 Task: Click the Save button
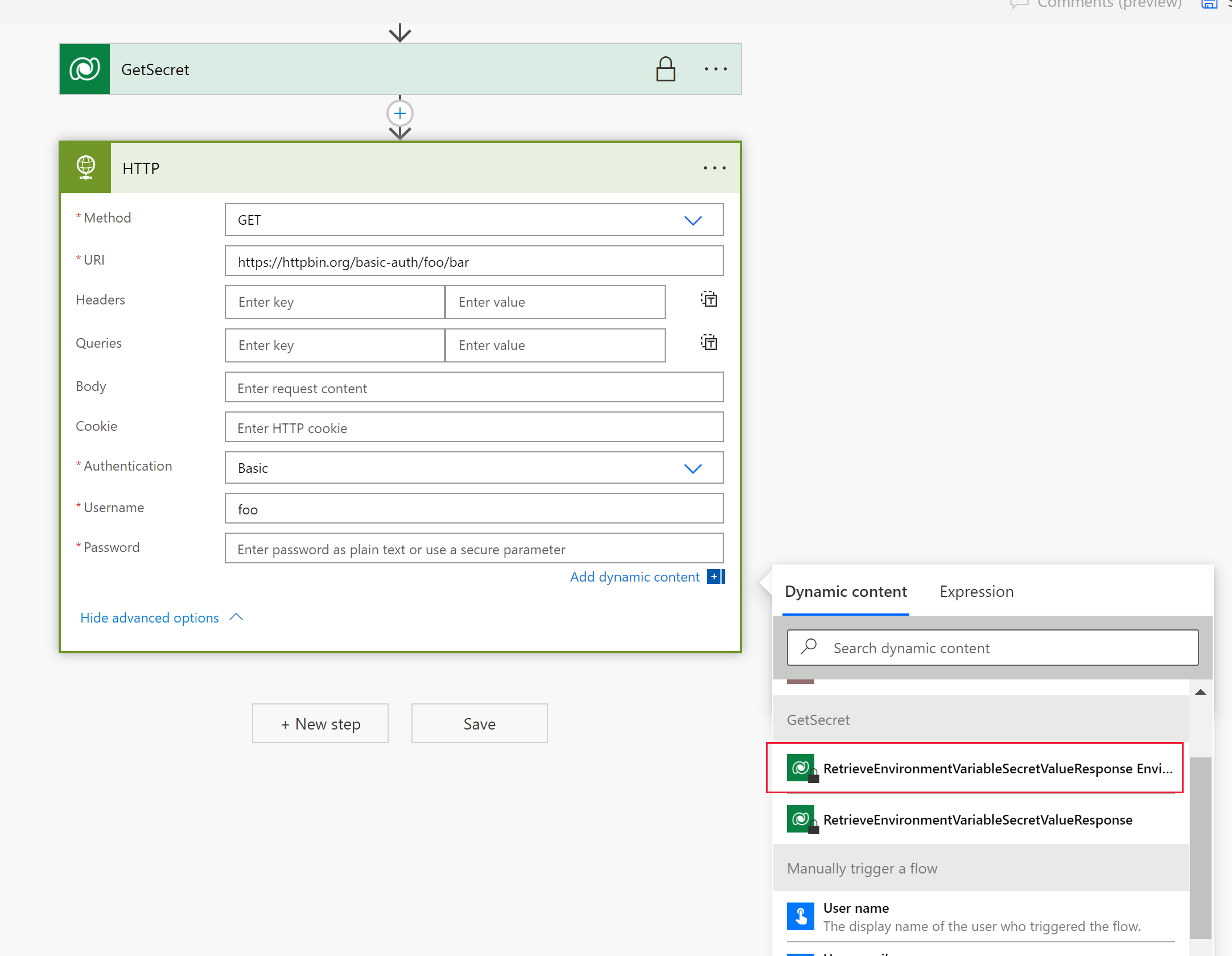(479, 723)
